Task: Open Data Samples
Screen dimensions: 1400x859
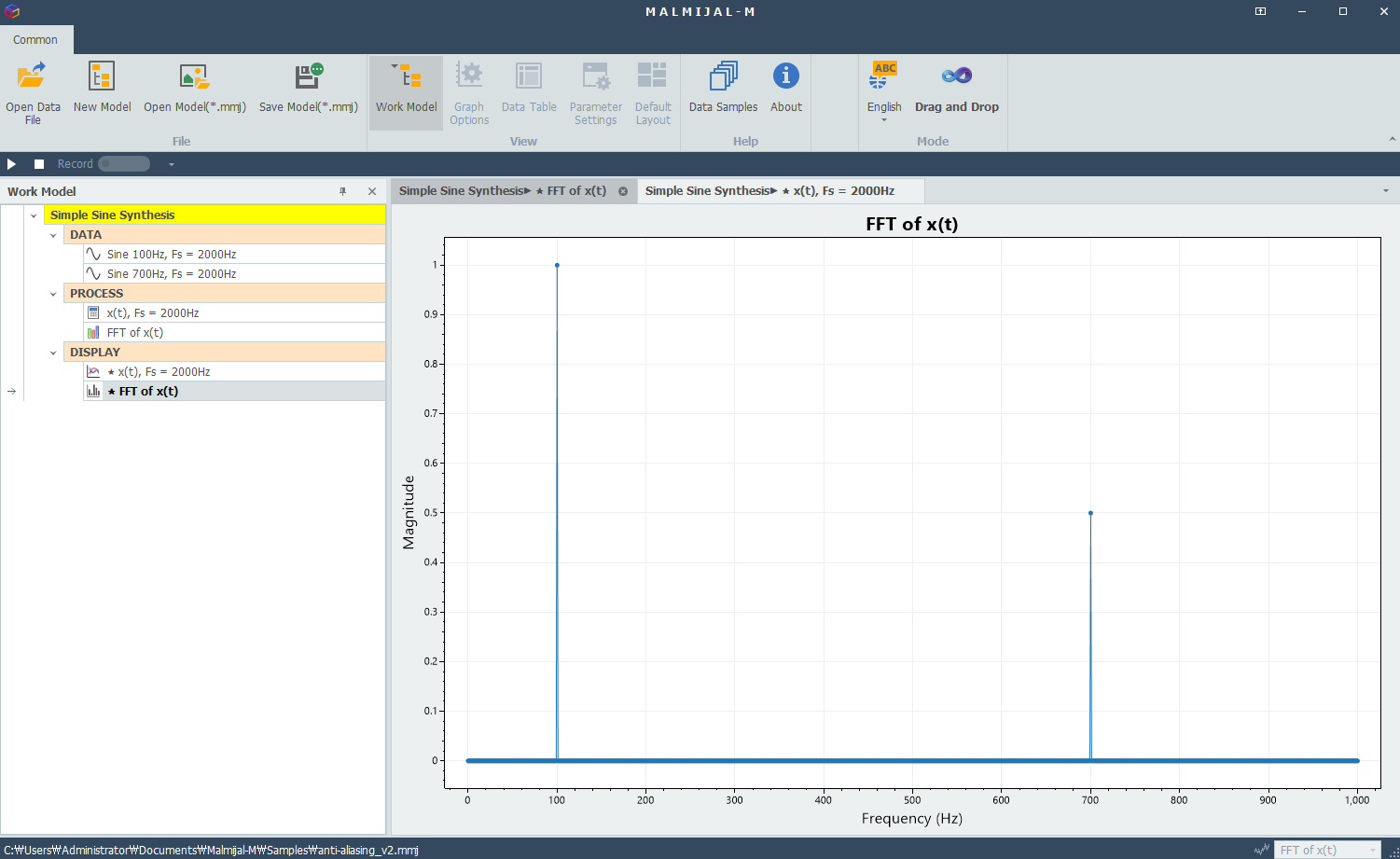Action: click(723, 88)
